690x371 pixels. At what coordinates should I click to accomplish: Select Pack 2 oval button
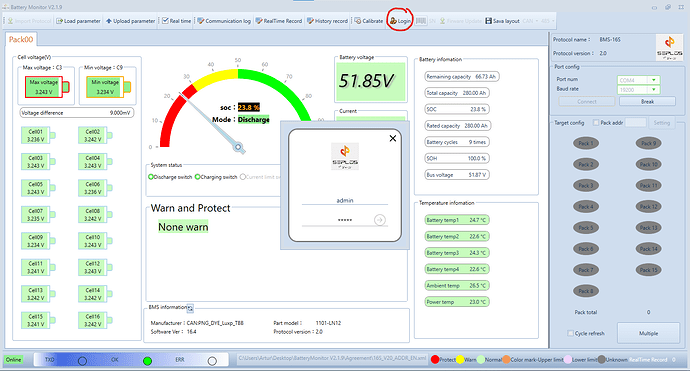click(x=586, y=164)
